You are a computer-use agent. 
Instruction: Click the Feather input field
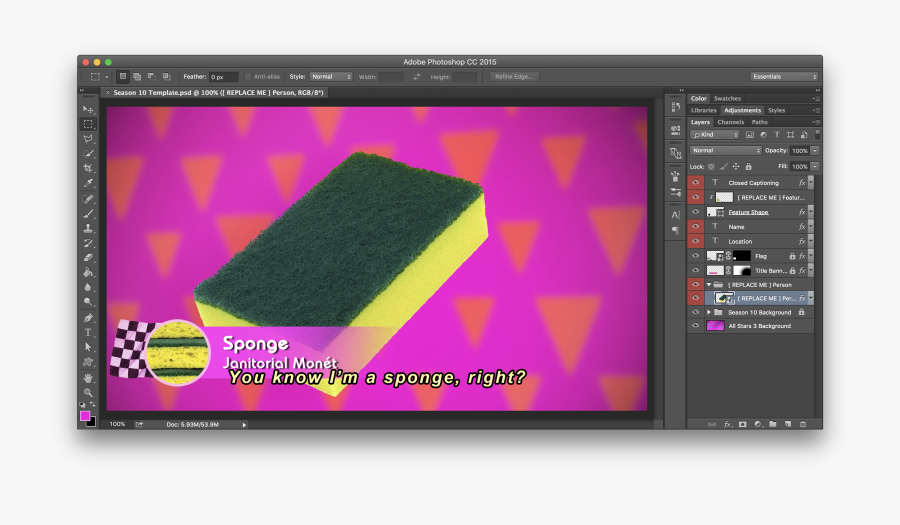[223, 76]
